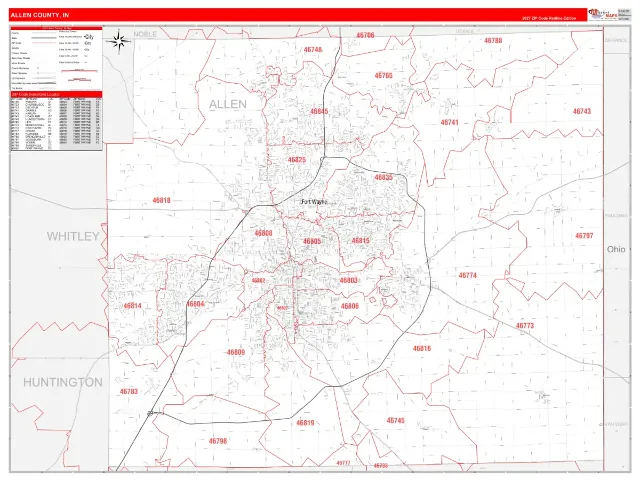
Task: Click ZIP code 46802 label
Action: (258, 280)
